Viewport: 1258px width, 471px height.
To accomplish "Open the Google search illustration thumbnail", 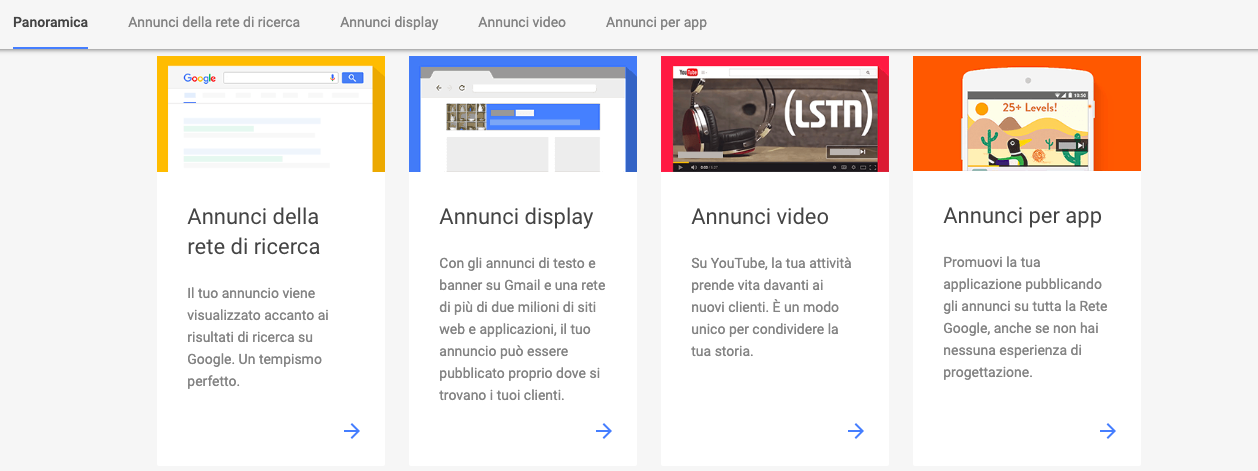I will tap(271, 114).
